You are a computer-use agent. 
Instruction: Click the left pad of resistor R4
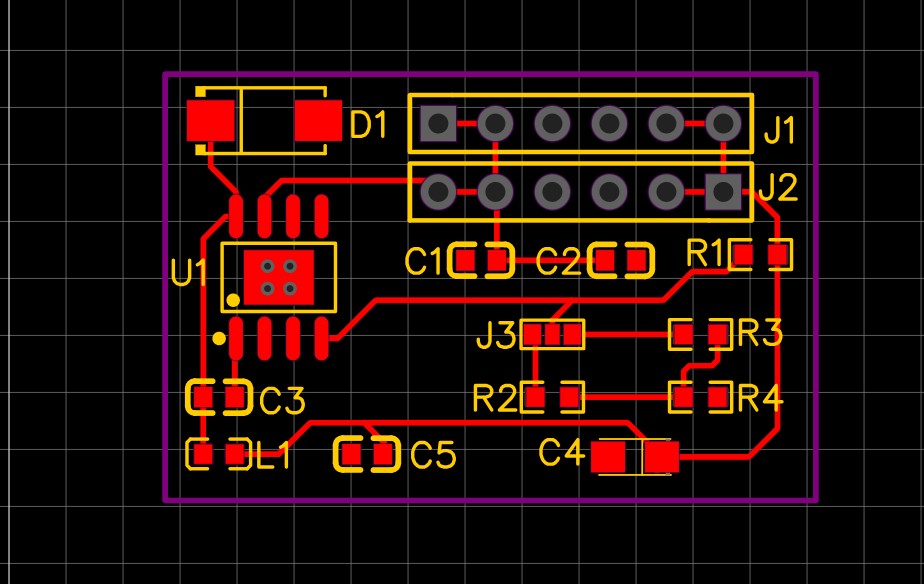tap(684, 397)
